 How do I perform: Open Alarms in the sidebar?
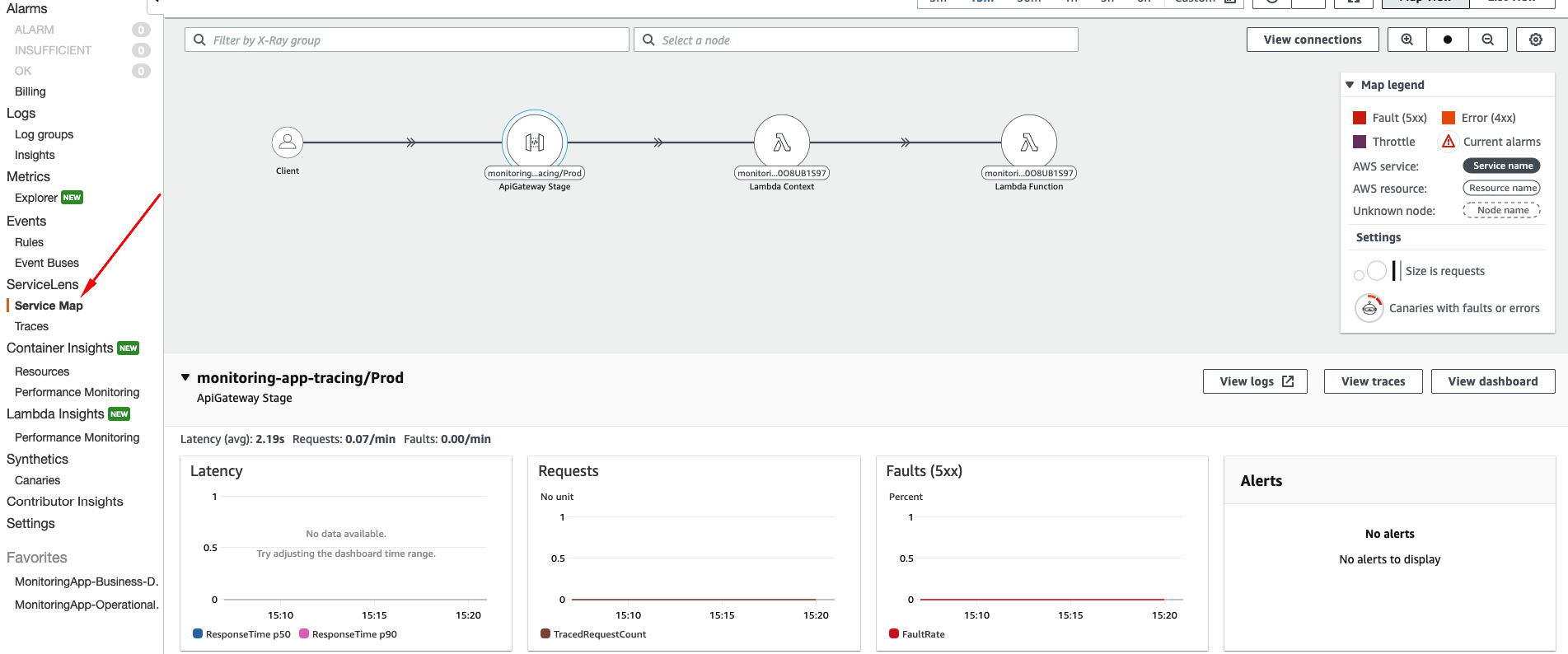coord(27,8)
